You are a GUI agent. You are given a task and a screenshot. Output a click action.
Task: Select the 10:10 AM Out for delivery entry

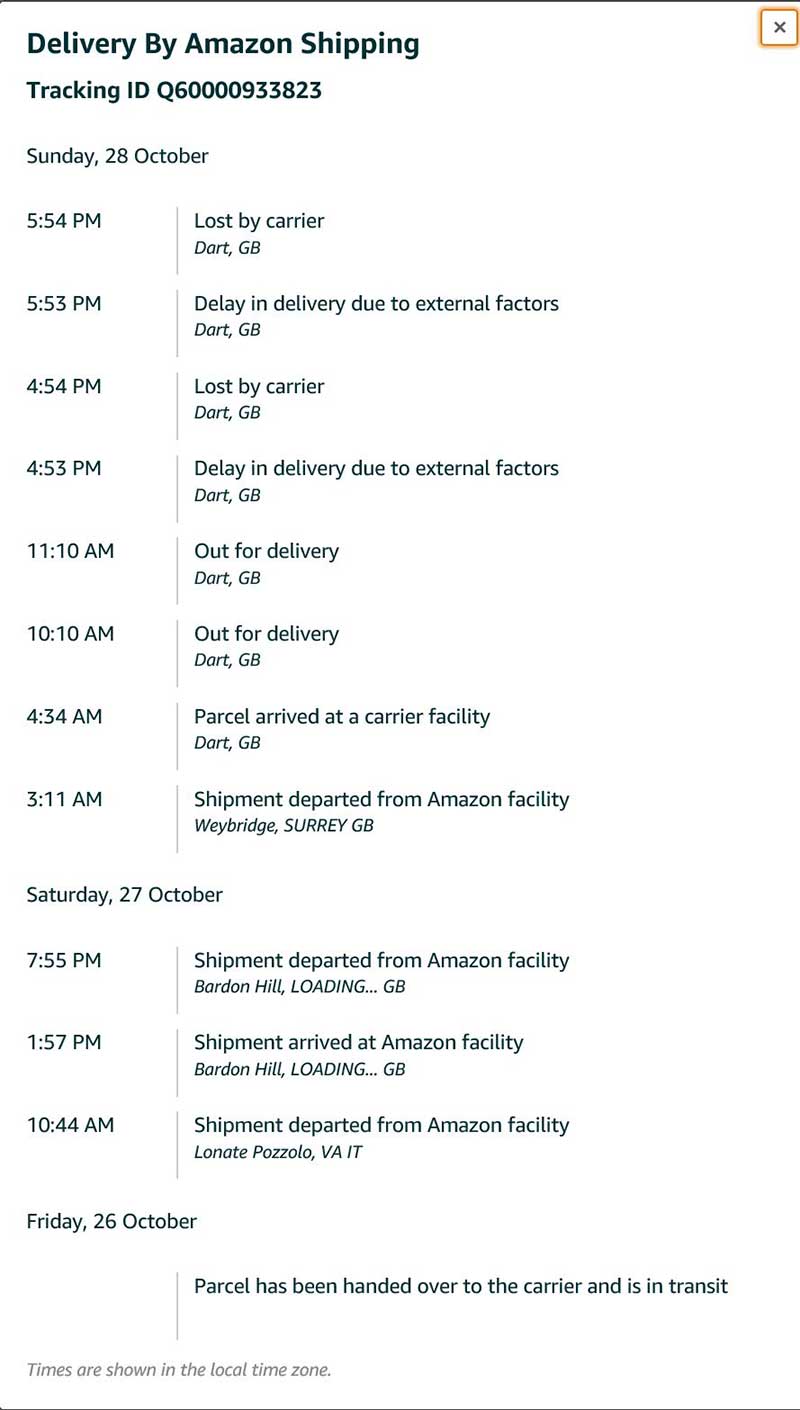266,634
